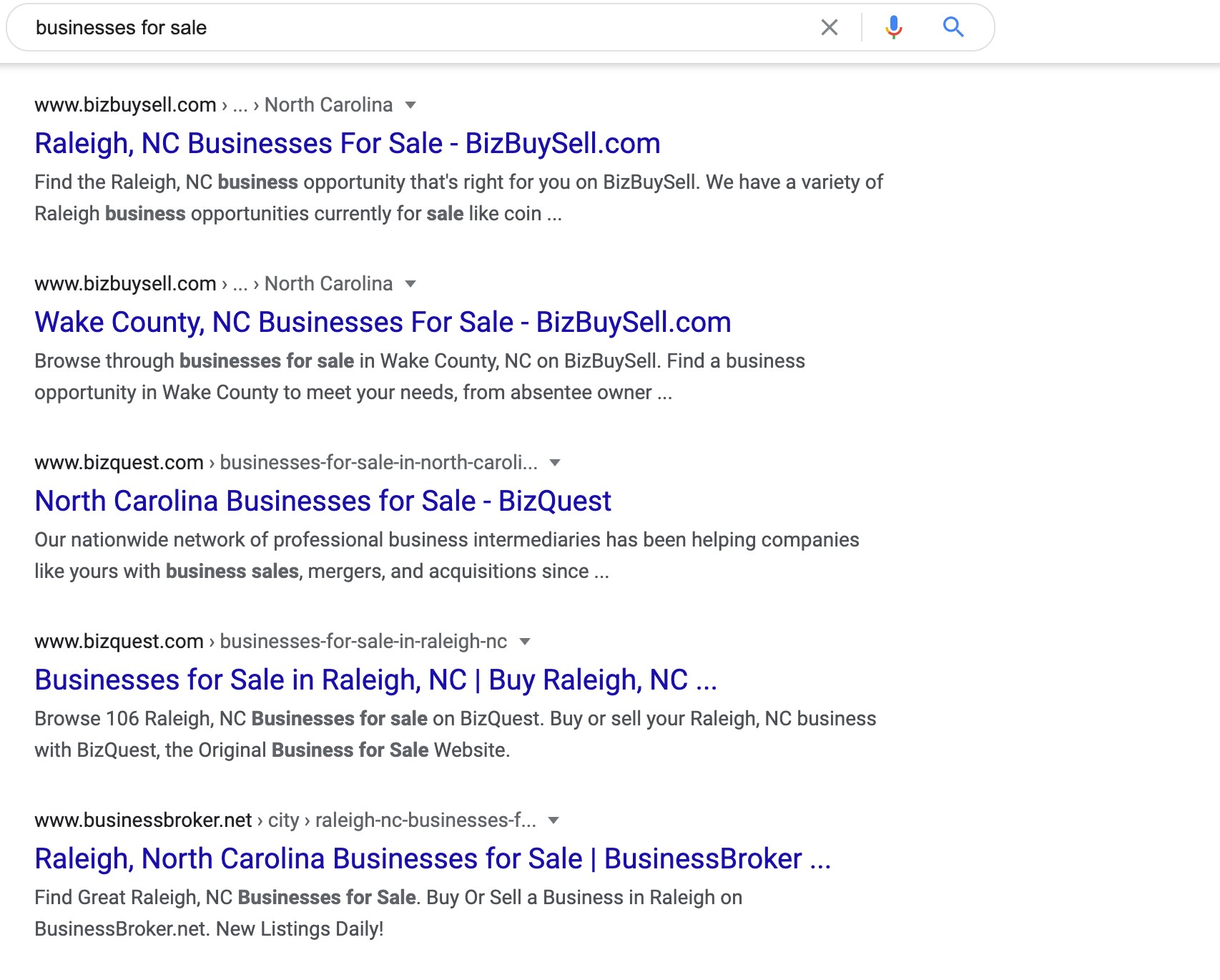The width and height of the screenshot is (1220, 980).
Task: Open 'Wake County, NC Businesses For Sale' result
Action: 383,323
